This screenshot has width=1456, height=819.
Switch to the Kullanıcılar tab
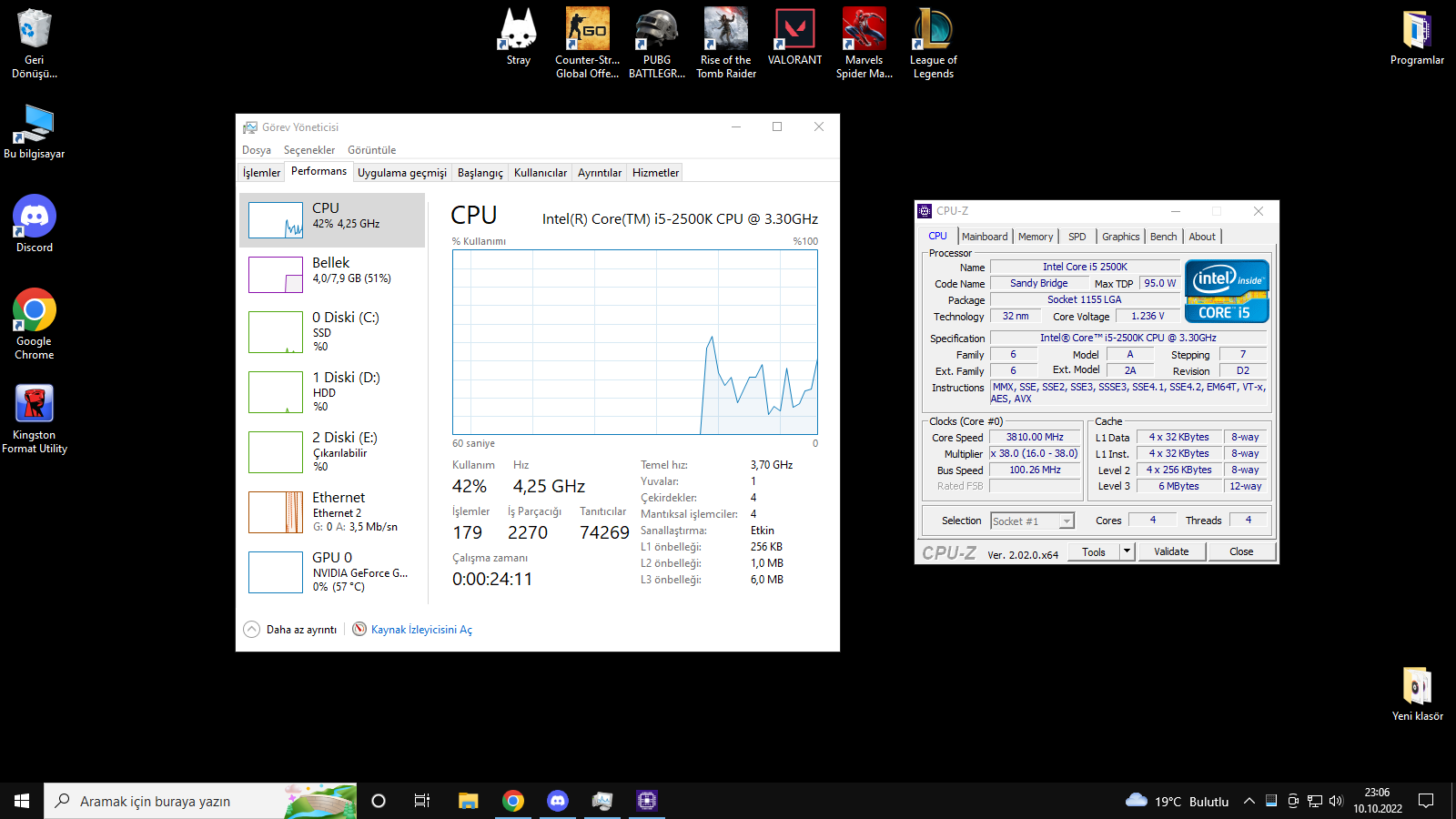tap(541, 173)
